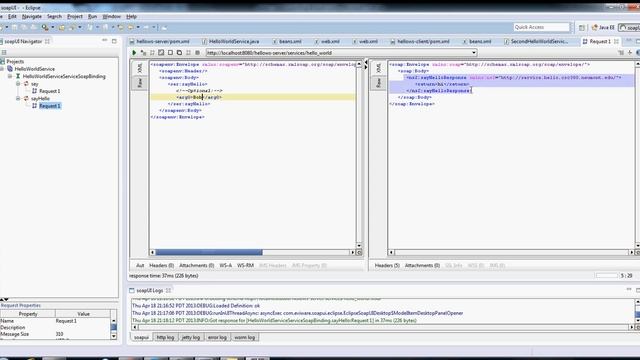
Task: Switch to hellows-client/pom.xml editor tab
Action: point(420,41)
